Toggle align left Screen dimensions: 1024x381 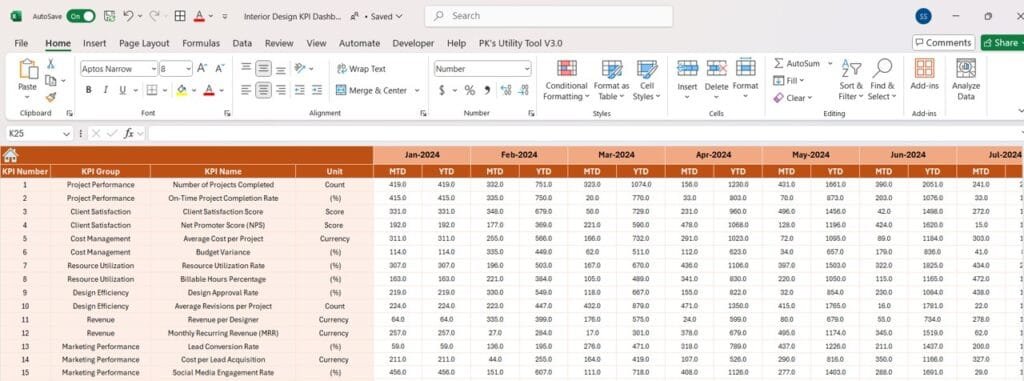click(246, 90)
